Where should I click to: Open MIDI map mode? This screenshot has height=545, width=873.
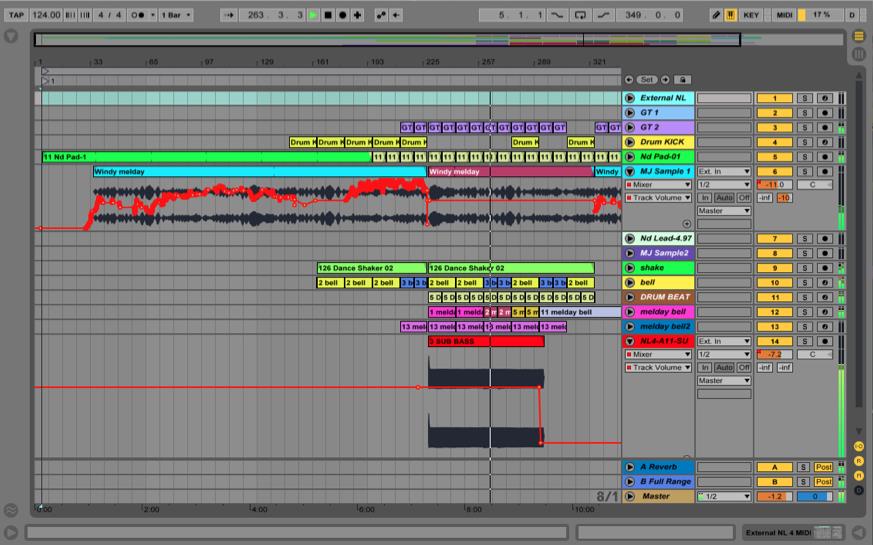[784, 15]
